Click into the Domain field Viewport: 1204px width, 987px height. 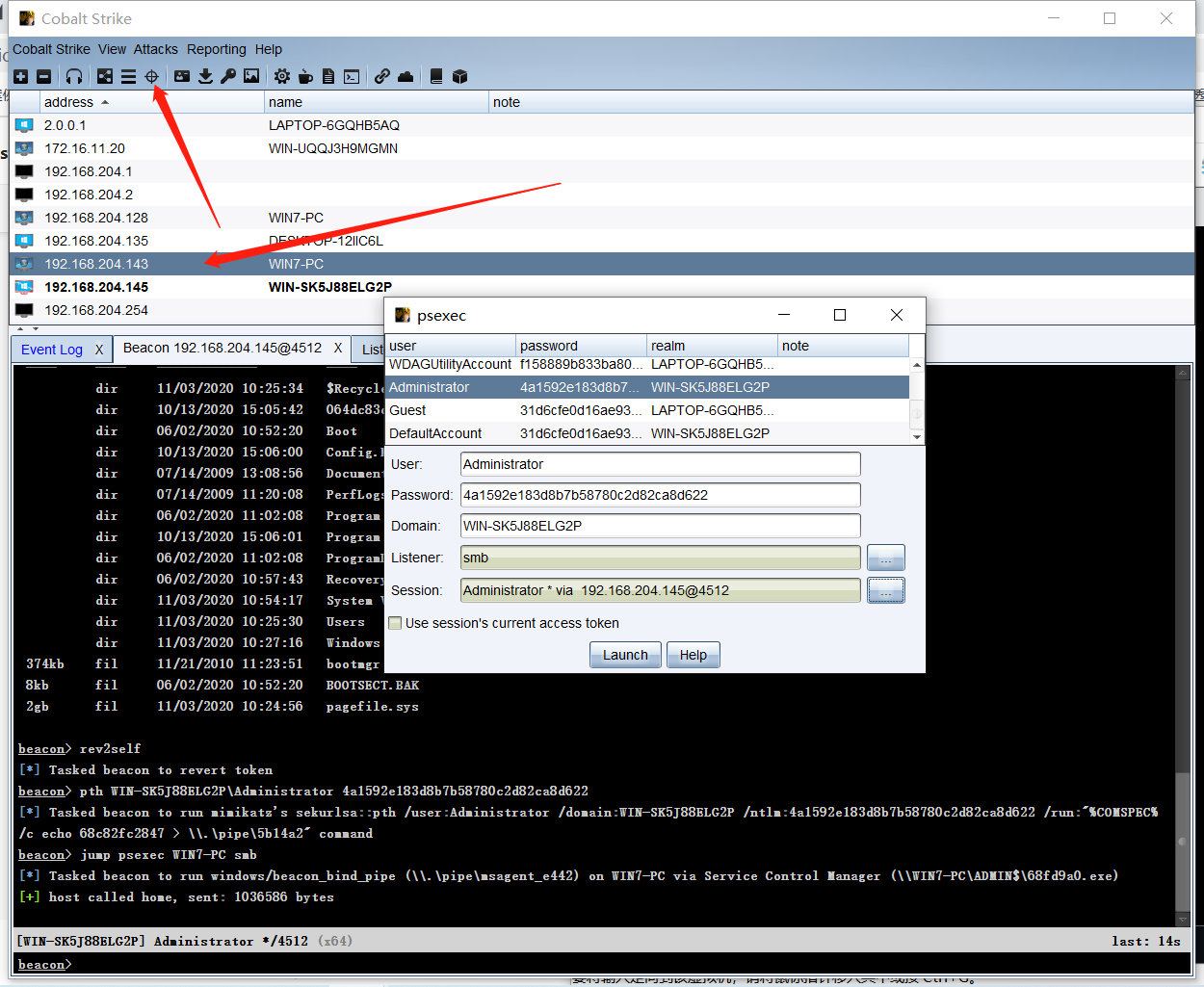(660, 526)
